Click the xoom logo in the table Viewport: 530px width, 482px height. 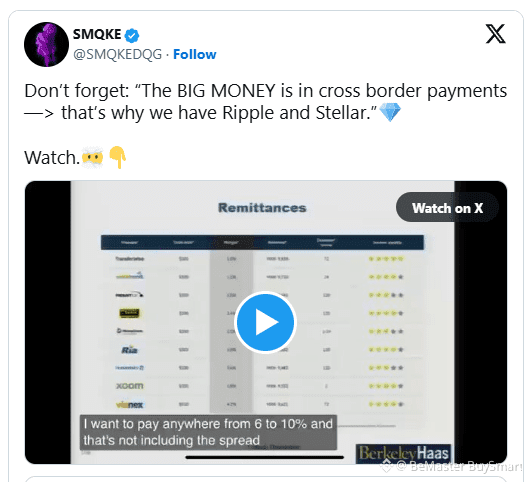pyautogui.click(x=130, y=386)
